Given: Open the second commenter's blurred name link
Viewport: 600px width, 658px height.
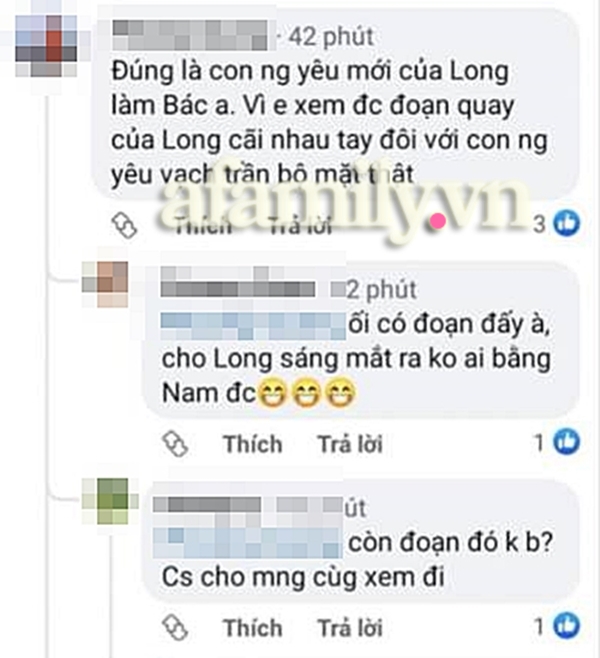Looking at the screenshot, I should tap(238, 282).
